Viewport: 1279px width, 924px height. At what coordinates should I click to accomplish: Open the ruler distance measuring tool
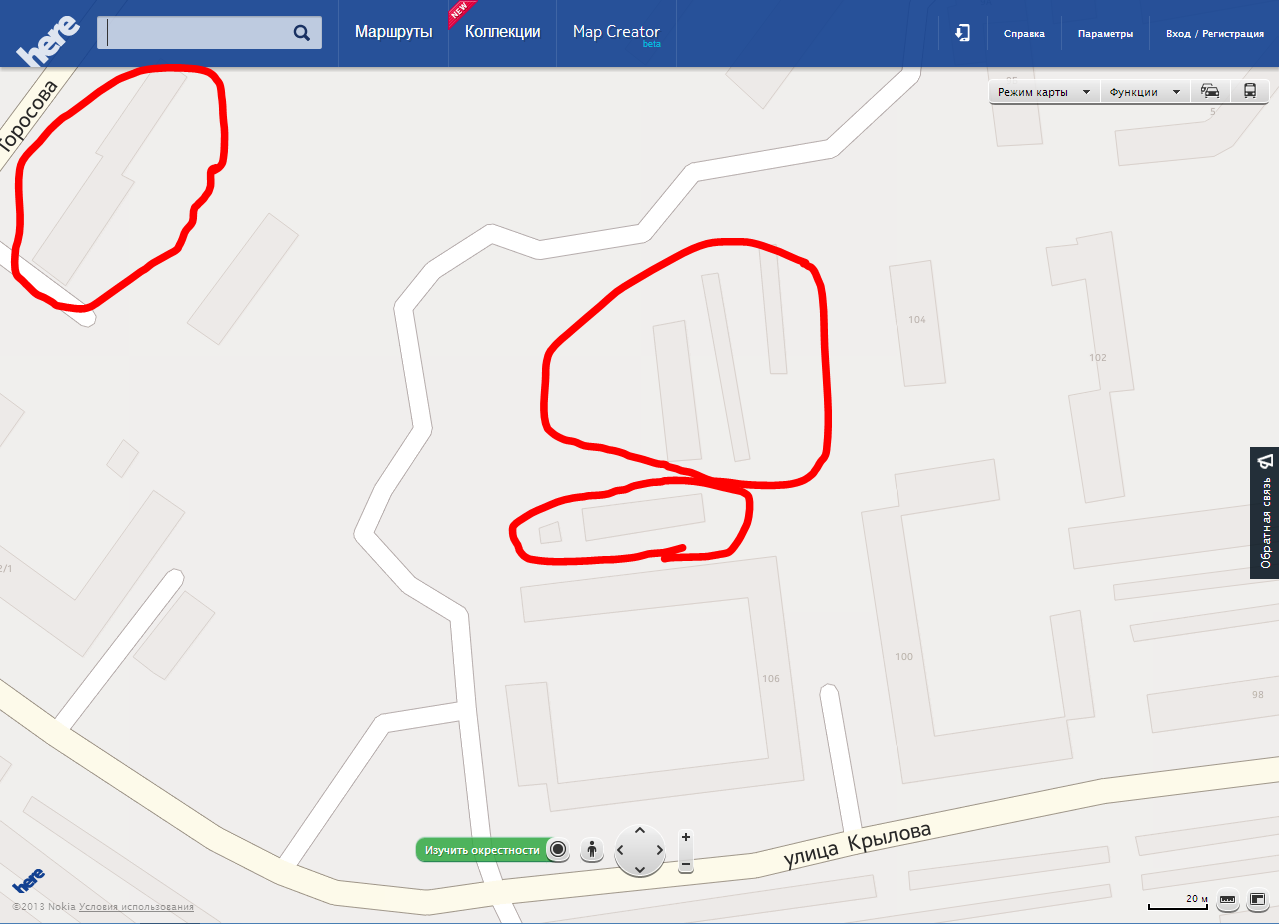pyautogui.click(x=1227, y=901)
